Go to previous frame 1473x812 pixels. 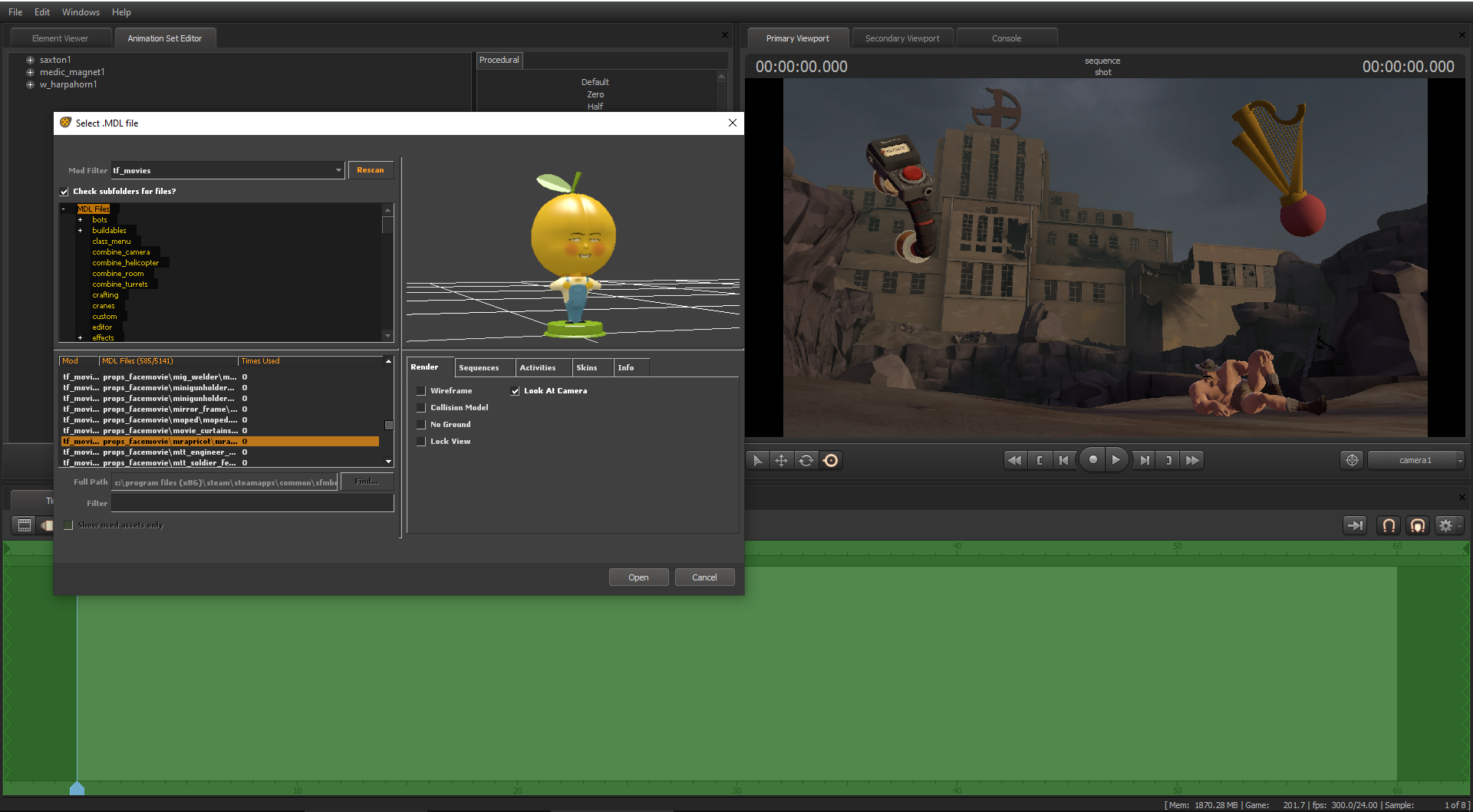[x=1063, y=460]
